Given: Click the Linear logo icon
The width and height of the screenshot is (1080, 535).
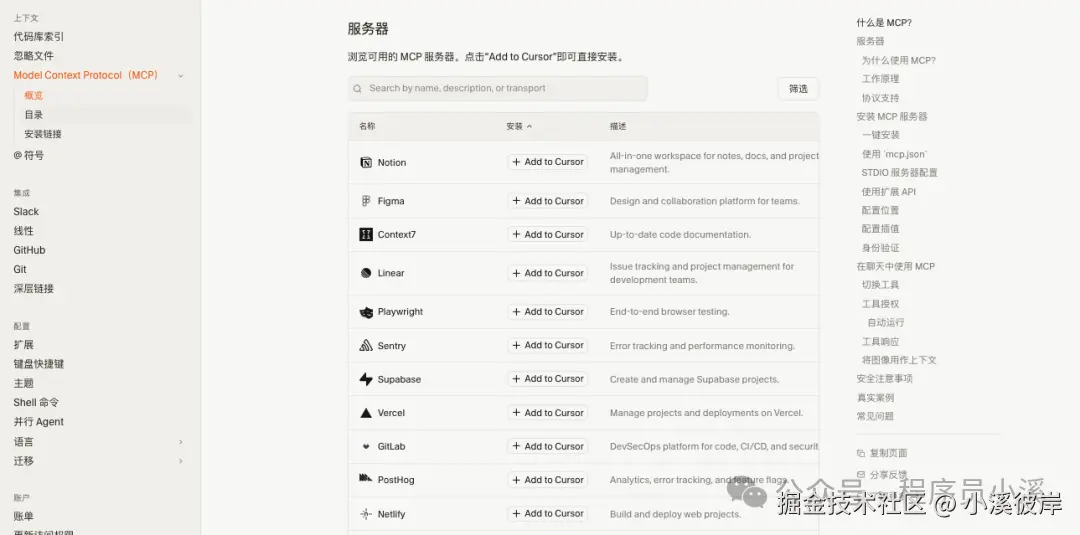Looking at the screenshot, I should 366,273.
